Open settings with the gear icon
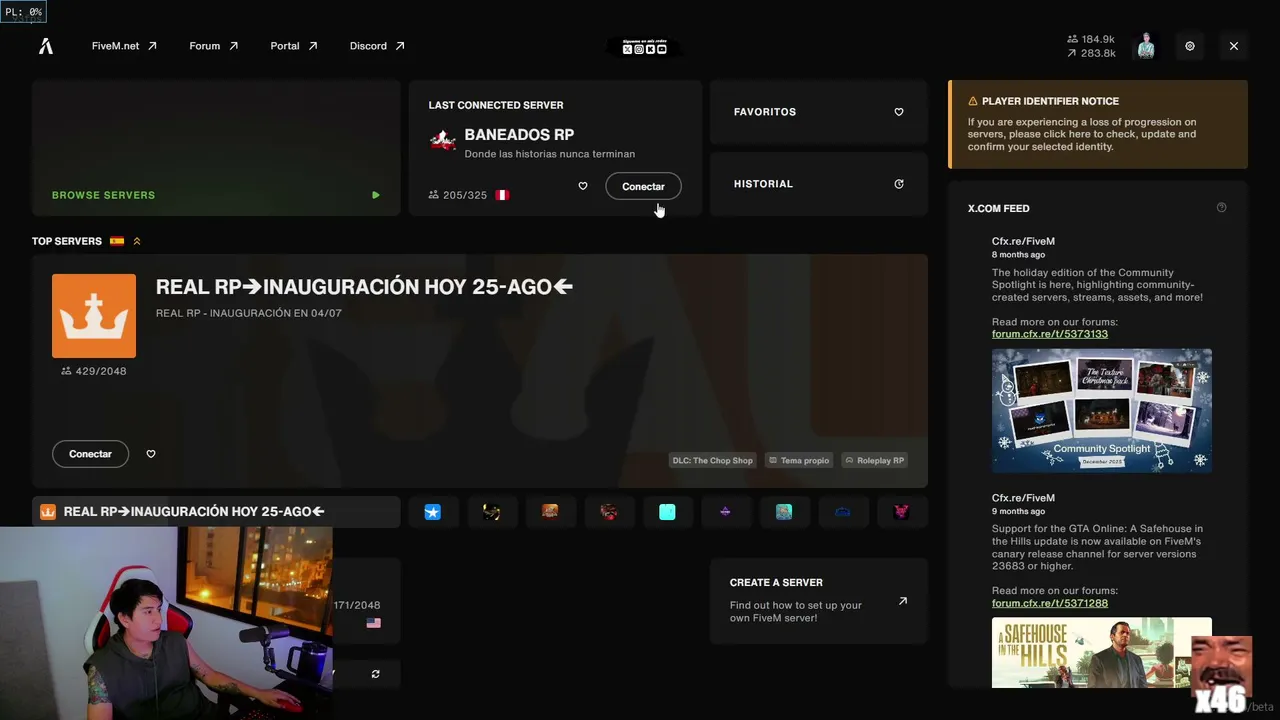The height and width of the screenshot is (720, 1280). pyautogui.click(x=1190, y=46)
